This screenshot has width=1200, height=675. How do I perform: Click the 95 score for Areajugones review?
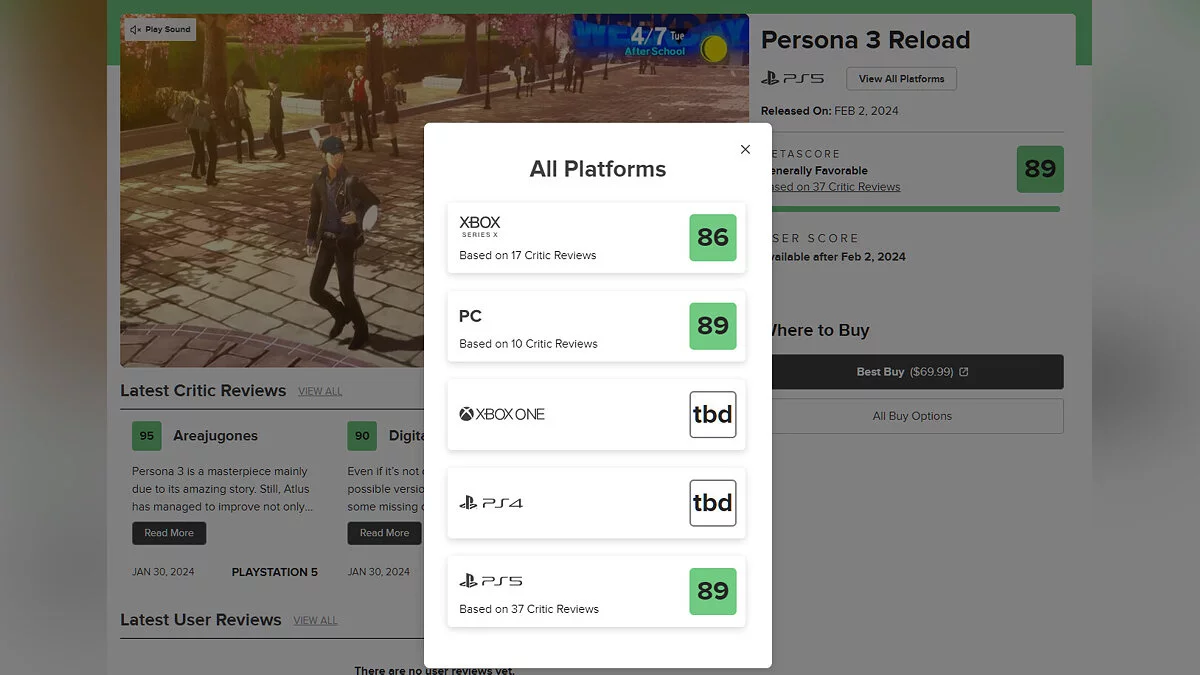click(147, 436)
